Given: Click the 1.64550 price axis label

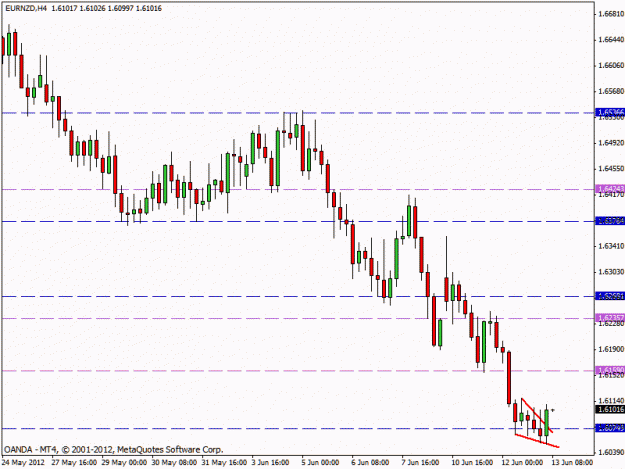Looking at the screenshot, I should point(611,169).
